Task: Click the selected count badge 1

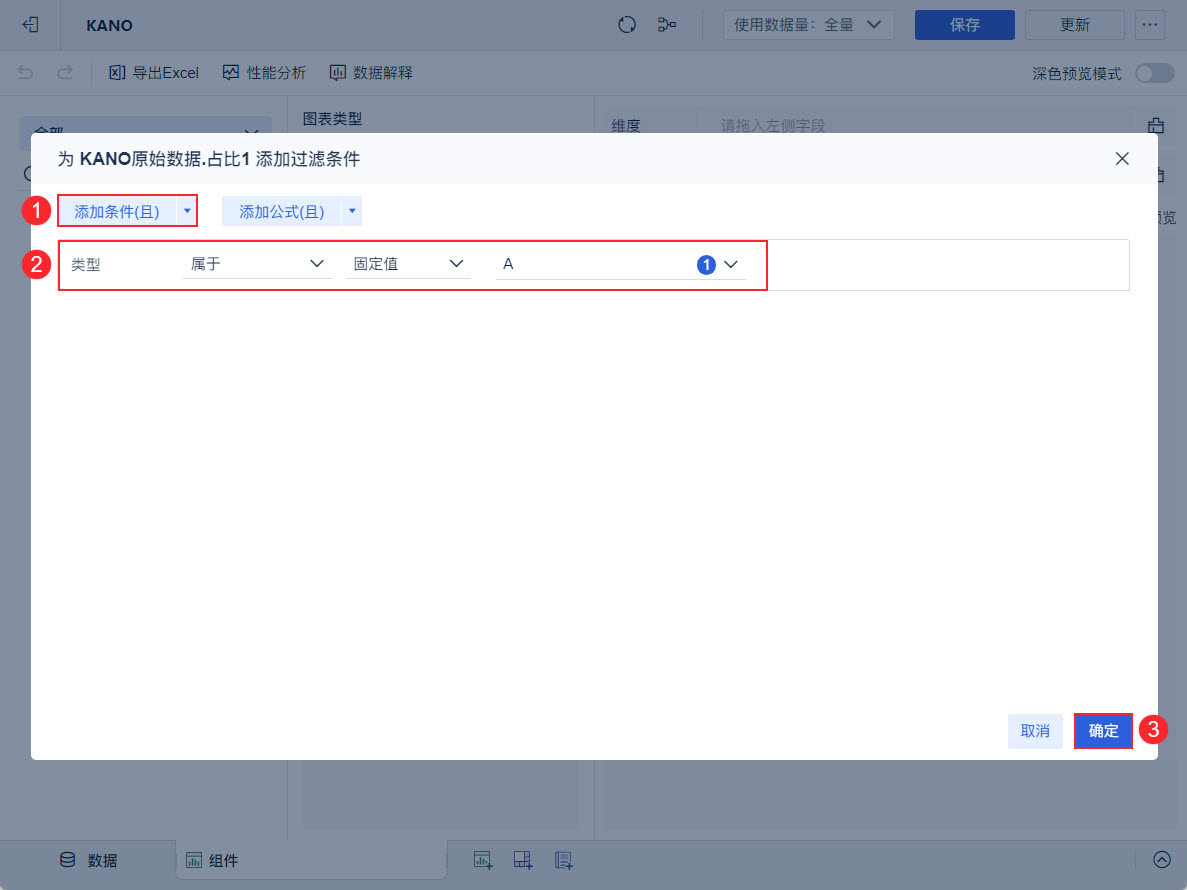Action: (x=706, y=265)
